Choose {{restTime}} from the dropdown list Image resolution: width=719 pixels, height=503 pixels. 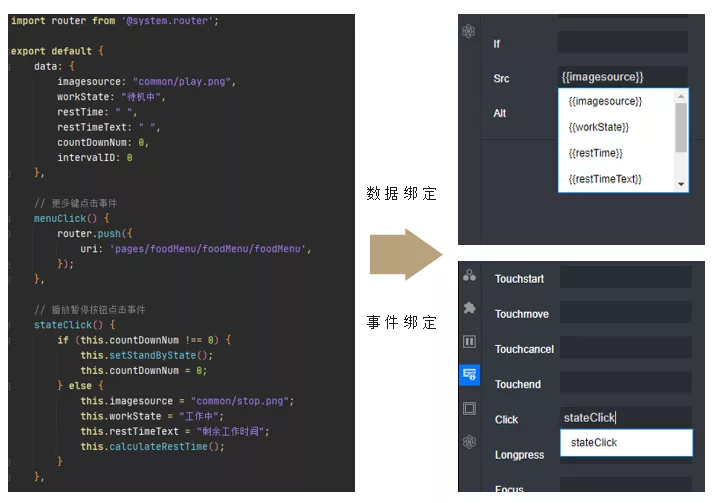click(595, 153)
